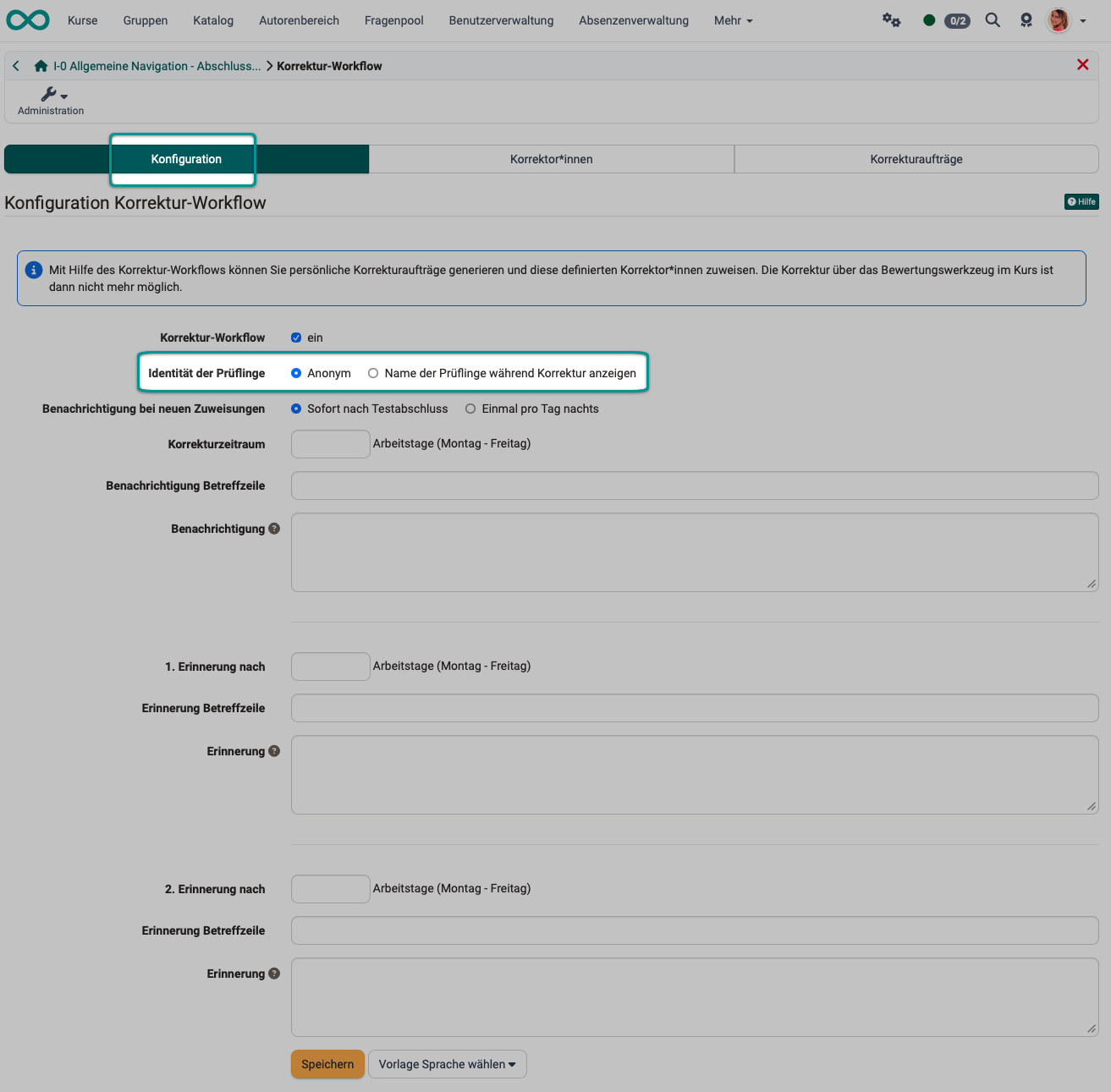
Task: Open the Administration wrench menu
Action: [x=51, y=101]
